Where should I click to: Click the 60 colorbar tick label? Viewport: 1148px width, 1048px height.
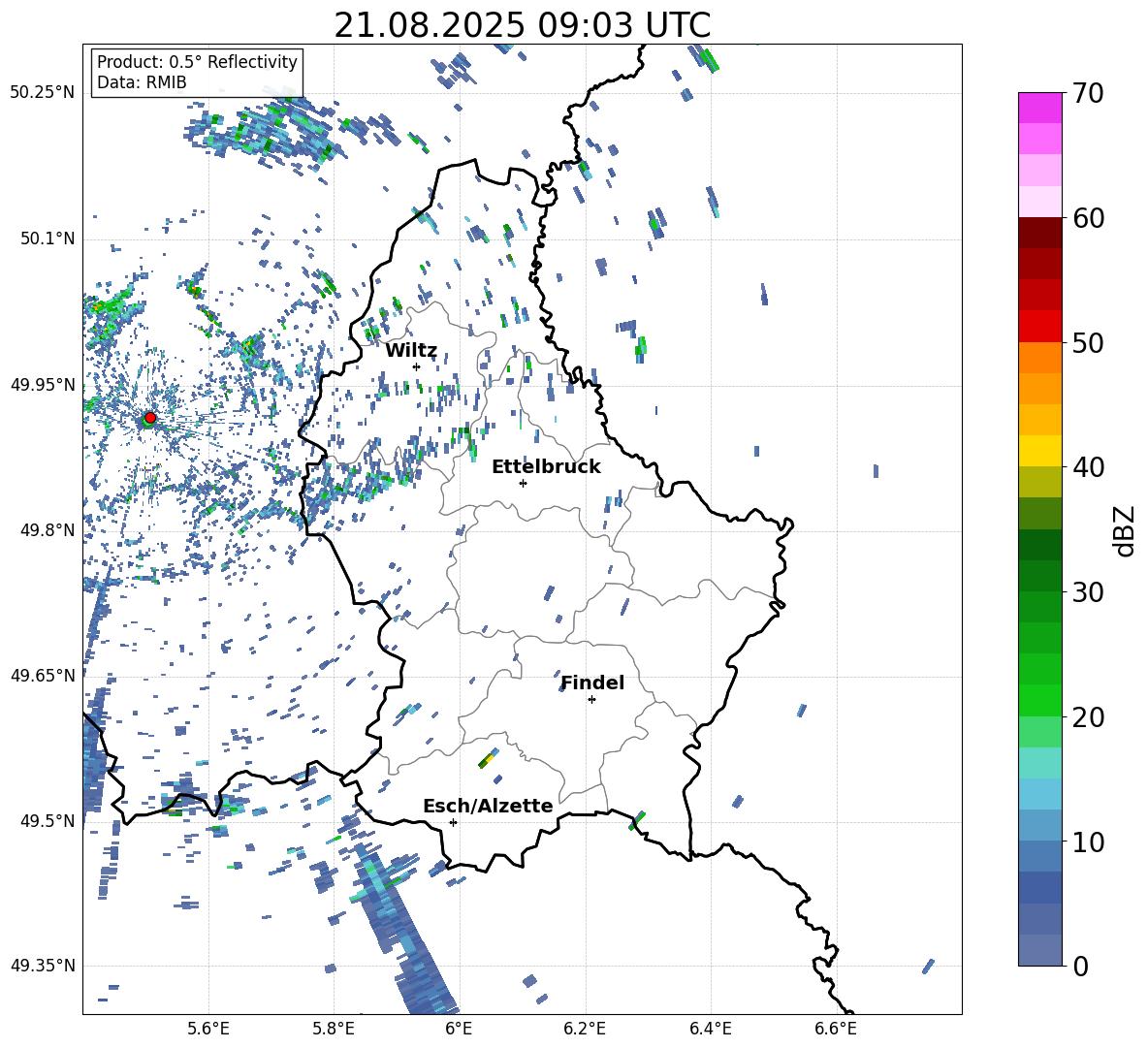(1088, 218)
